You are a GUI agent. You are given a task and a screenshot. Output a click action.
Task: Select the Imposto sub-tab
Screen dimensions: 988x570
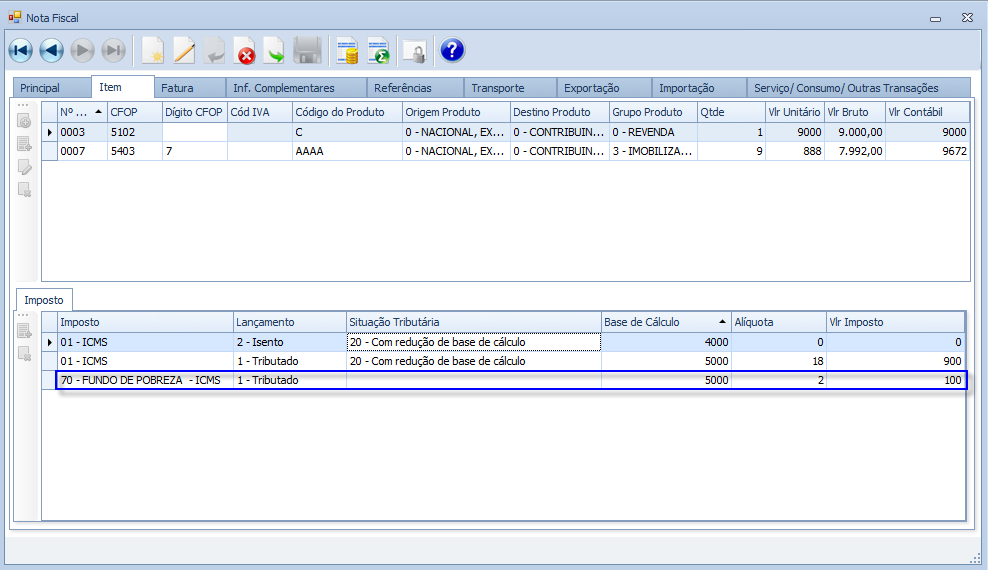pyautogui.click(x=44, y=300)
